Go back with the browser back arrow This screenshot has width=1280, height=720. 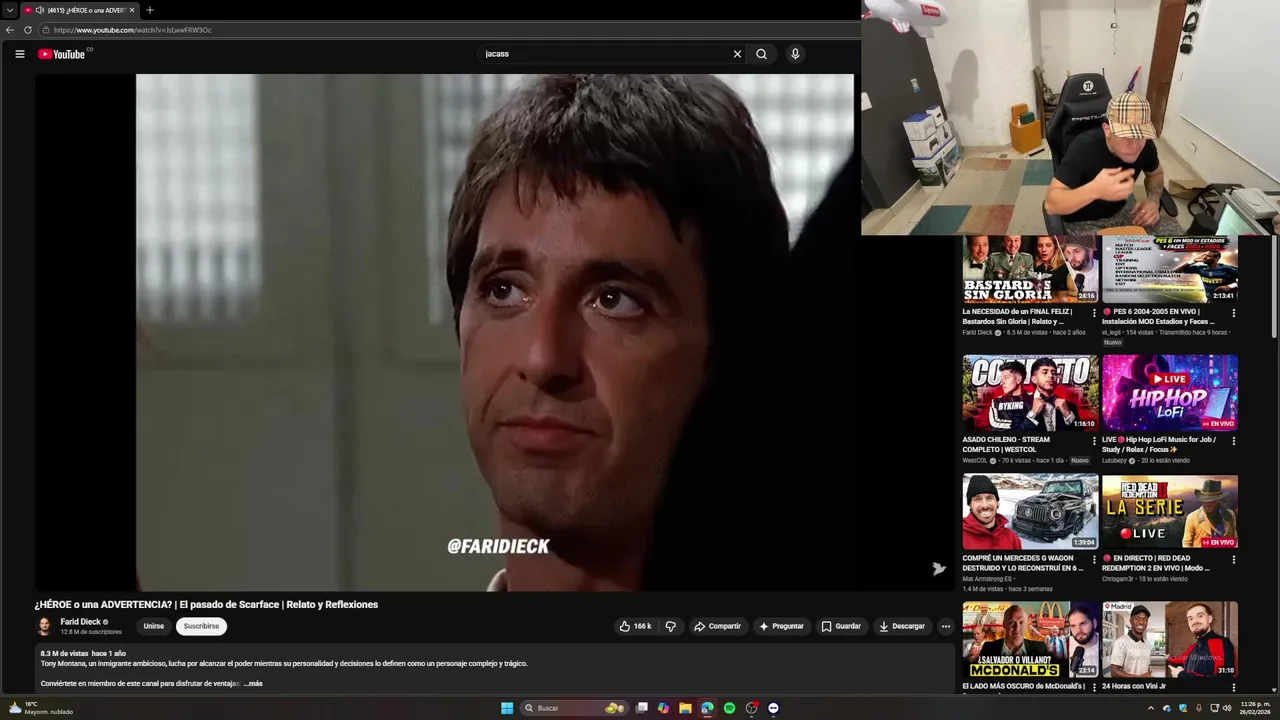[x=10, y=30]
